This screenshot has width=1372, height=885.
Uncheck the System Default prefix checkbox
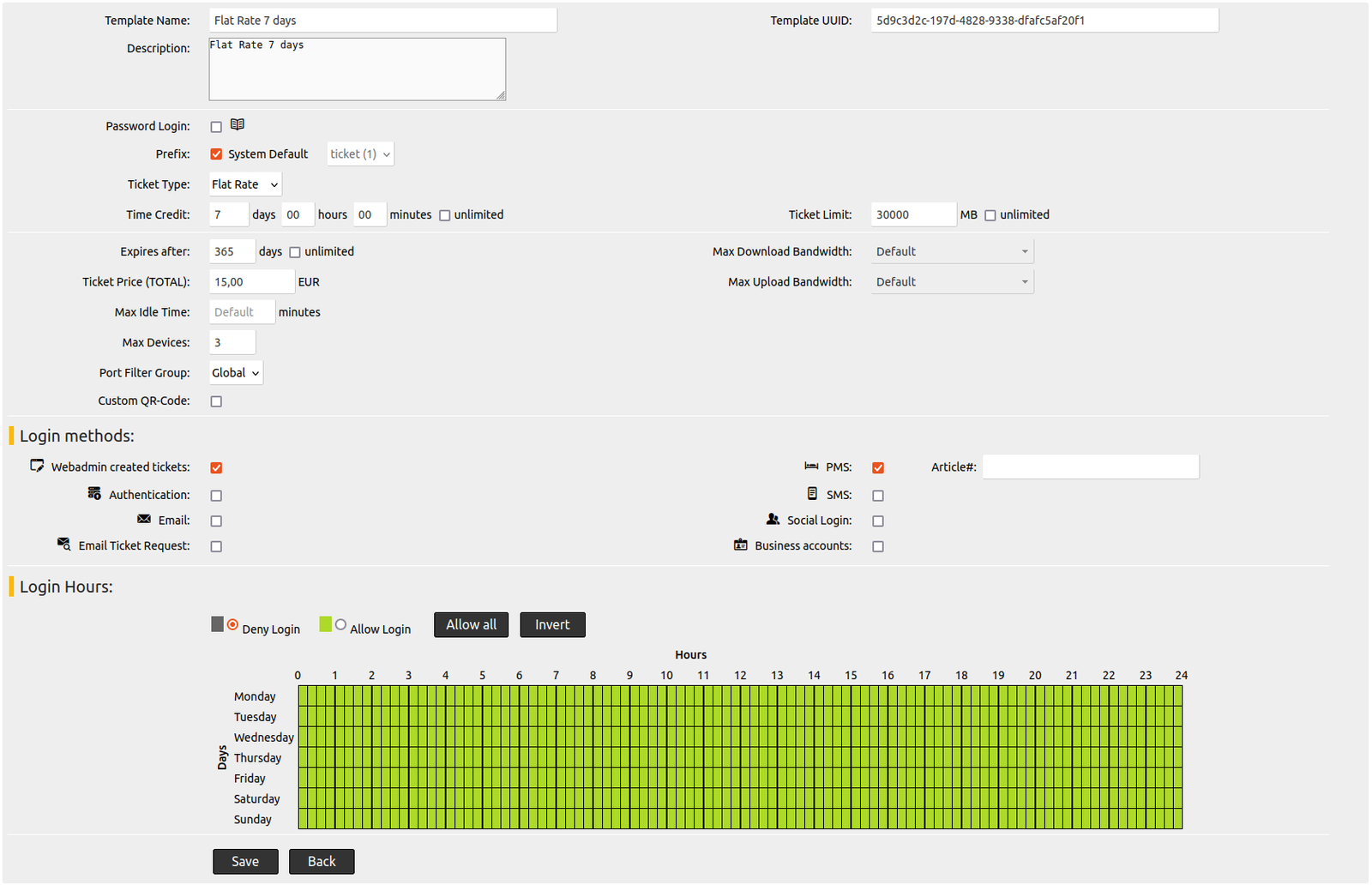(216, 154)
